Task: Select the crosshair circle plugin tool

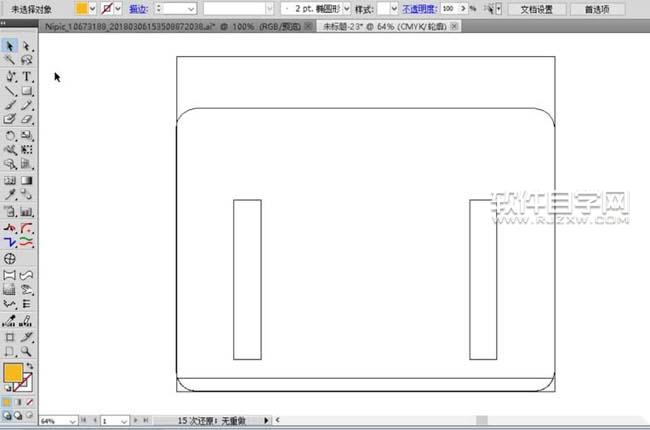Action: pyautogui.click(x=10, y=259)
